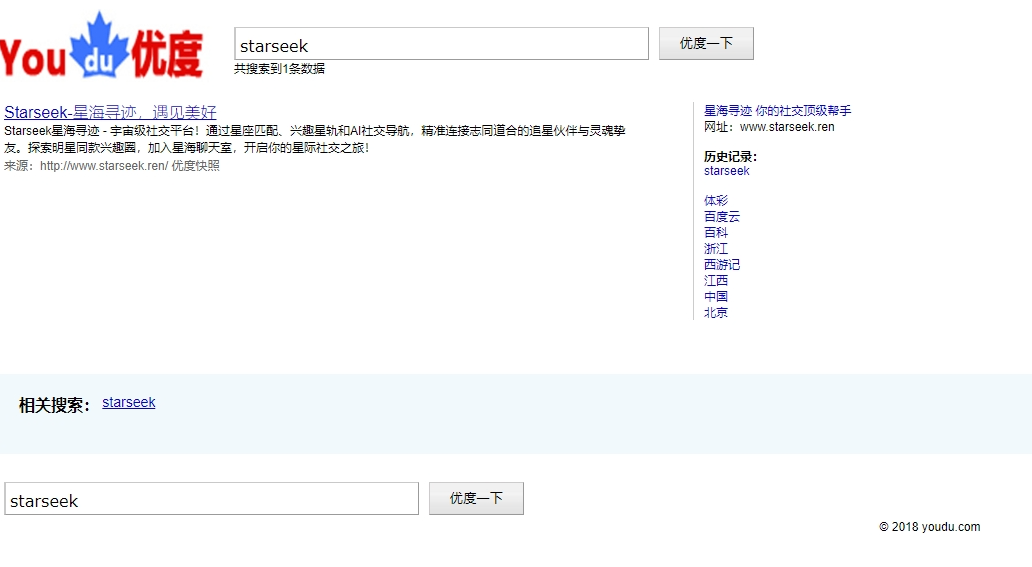
Task: Focus the bottom search box containing starseek
Action: tap(211, 499)
